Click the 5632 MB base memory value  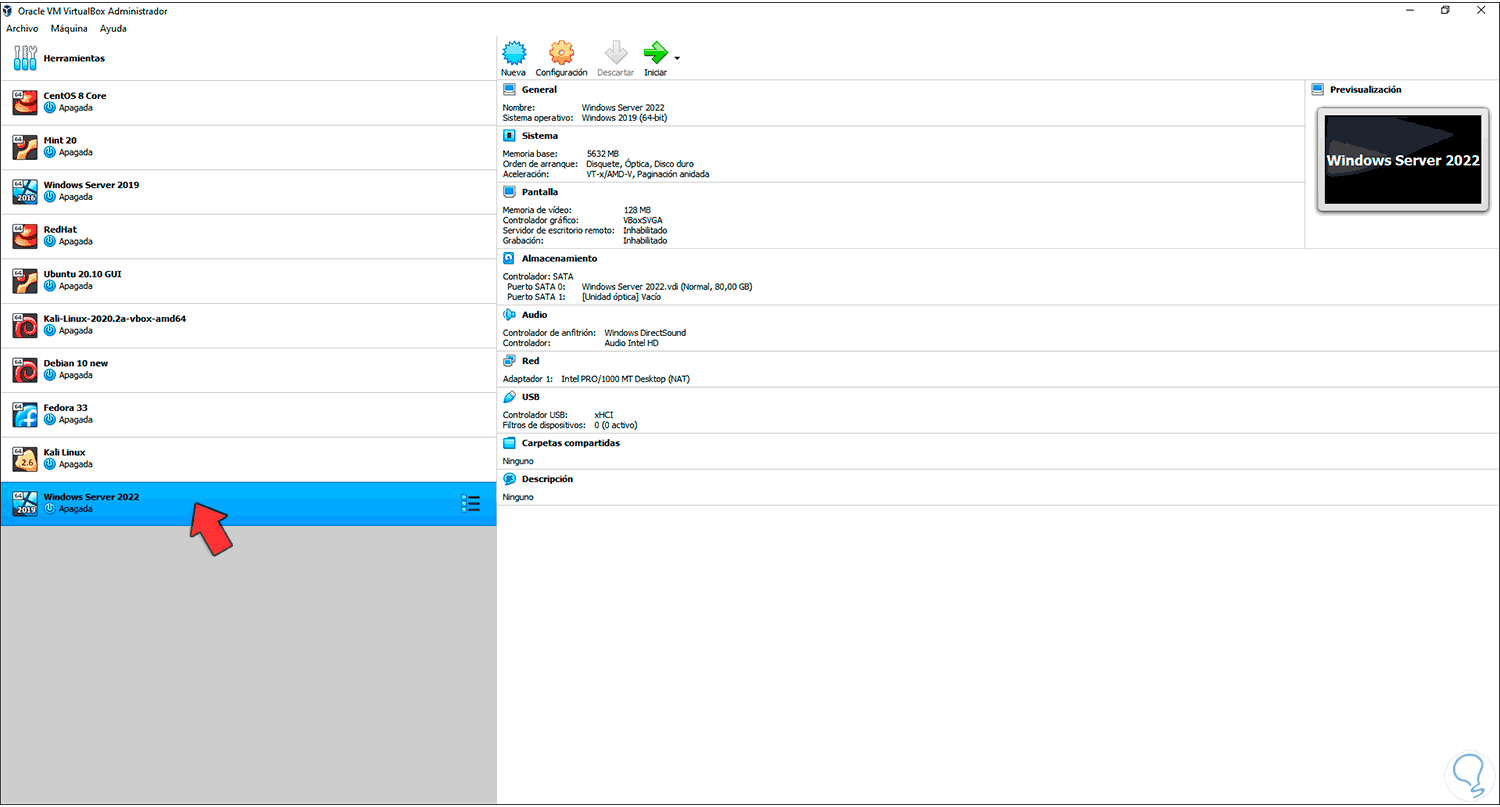[603, 154]
